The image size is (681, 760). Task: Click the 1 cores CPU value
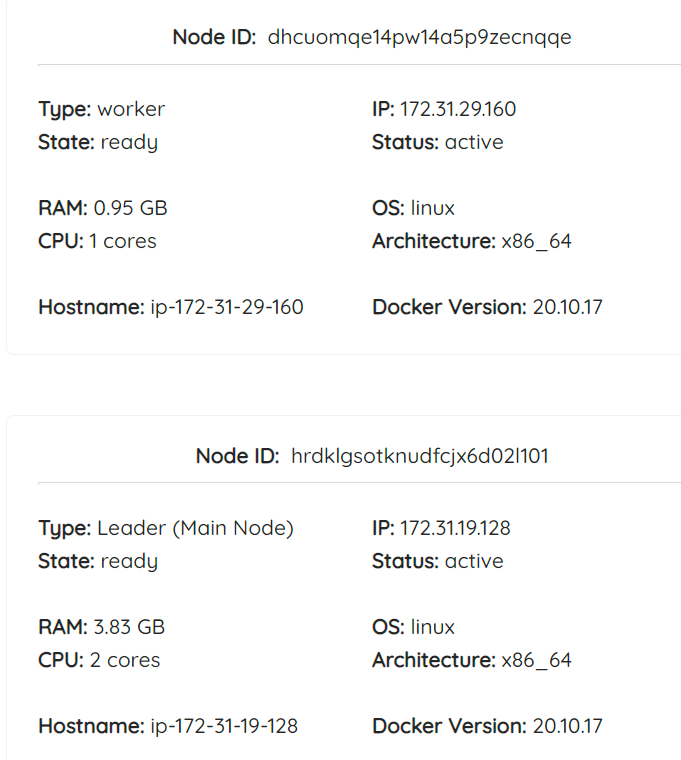tap(123, 241)
